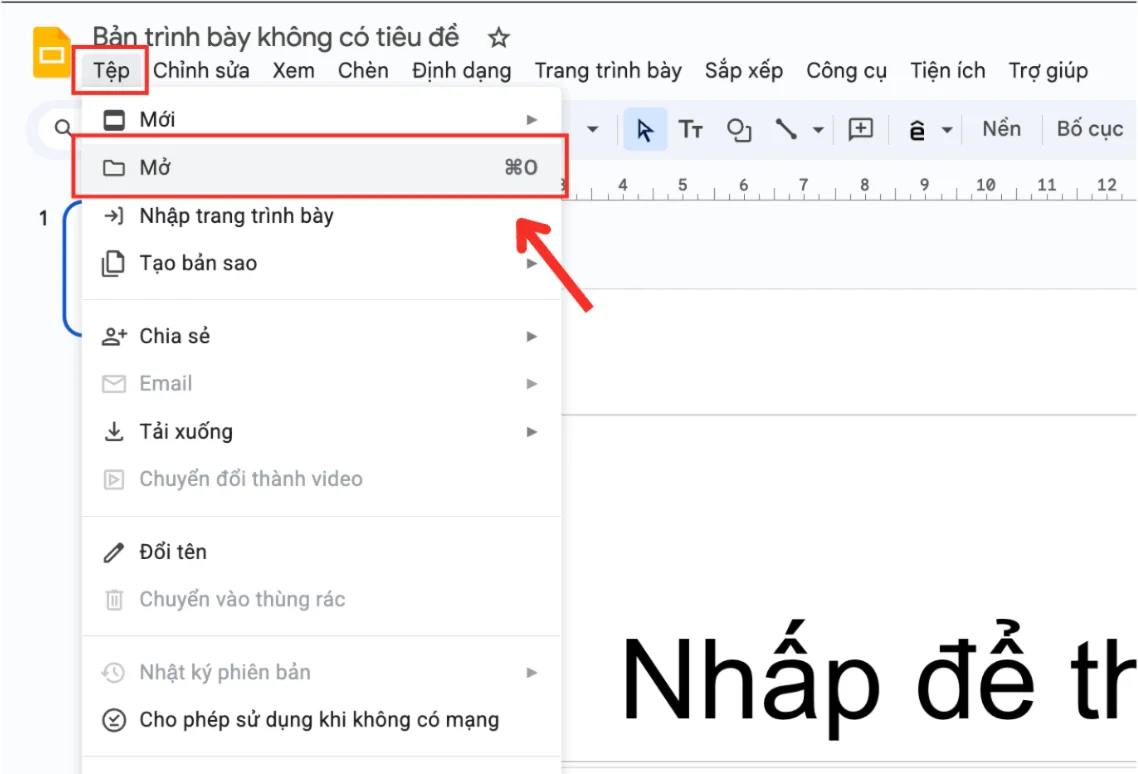
Task: Click the search magnifier icon
Action: [63, 129]
